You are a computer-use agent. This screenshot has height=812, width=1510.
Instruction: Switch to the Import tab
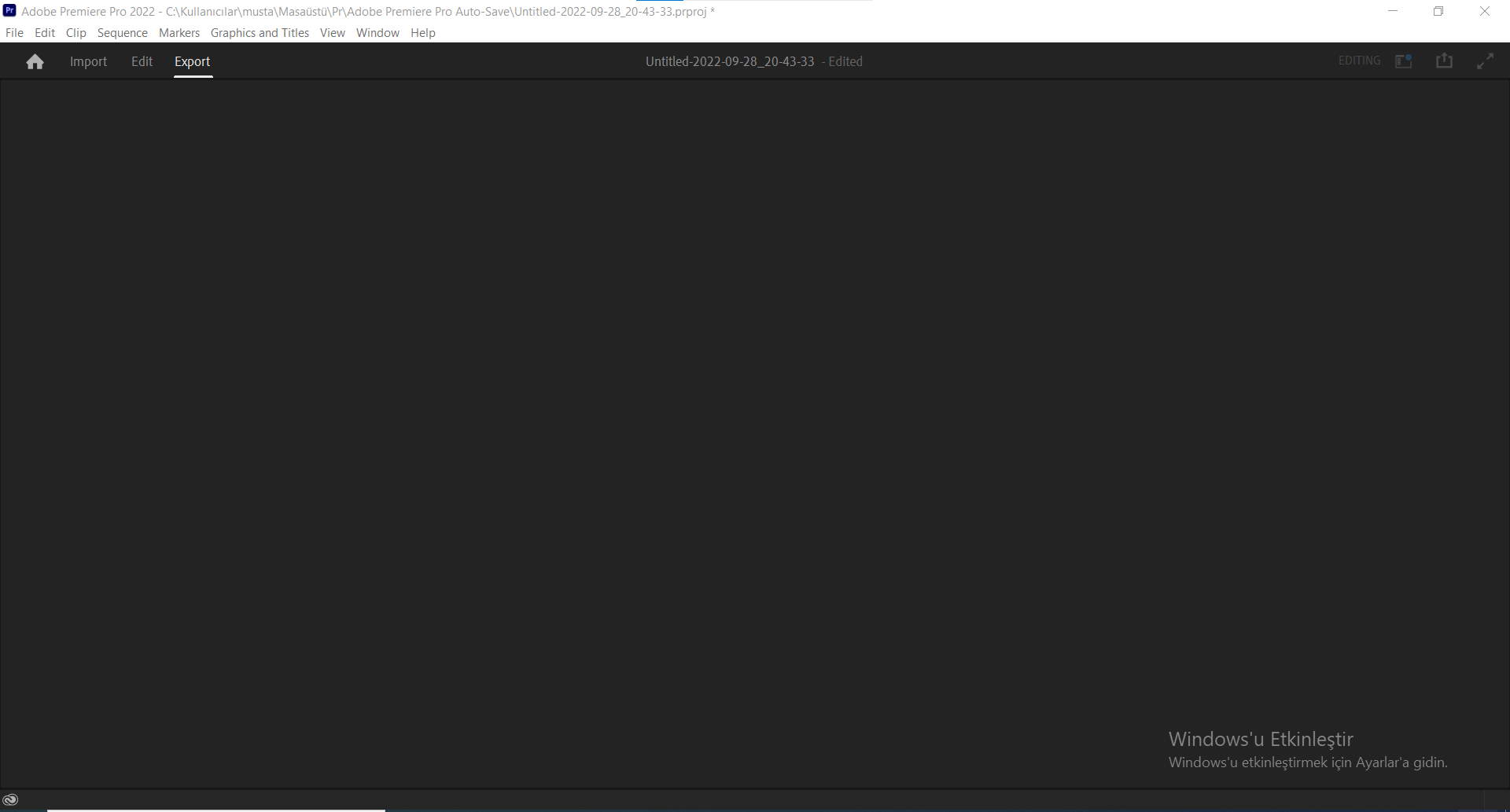click(x=87, y=61)
